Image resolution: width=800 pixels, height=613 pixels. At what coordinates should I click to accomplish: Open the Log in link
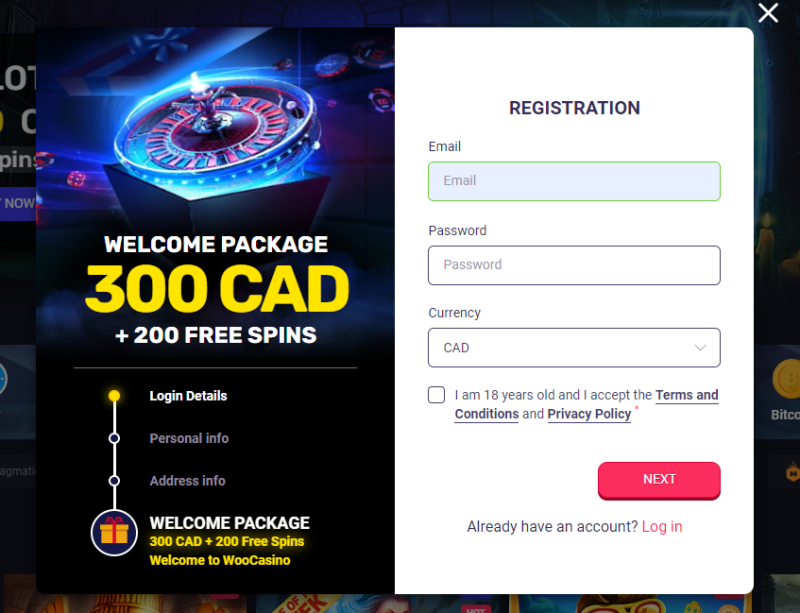[x=661, y=526]
